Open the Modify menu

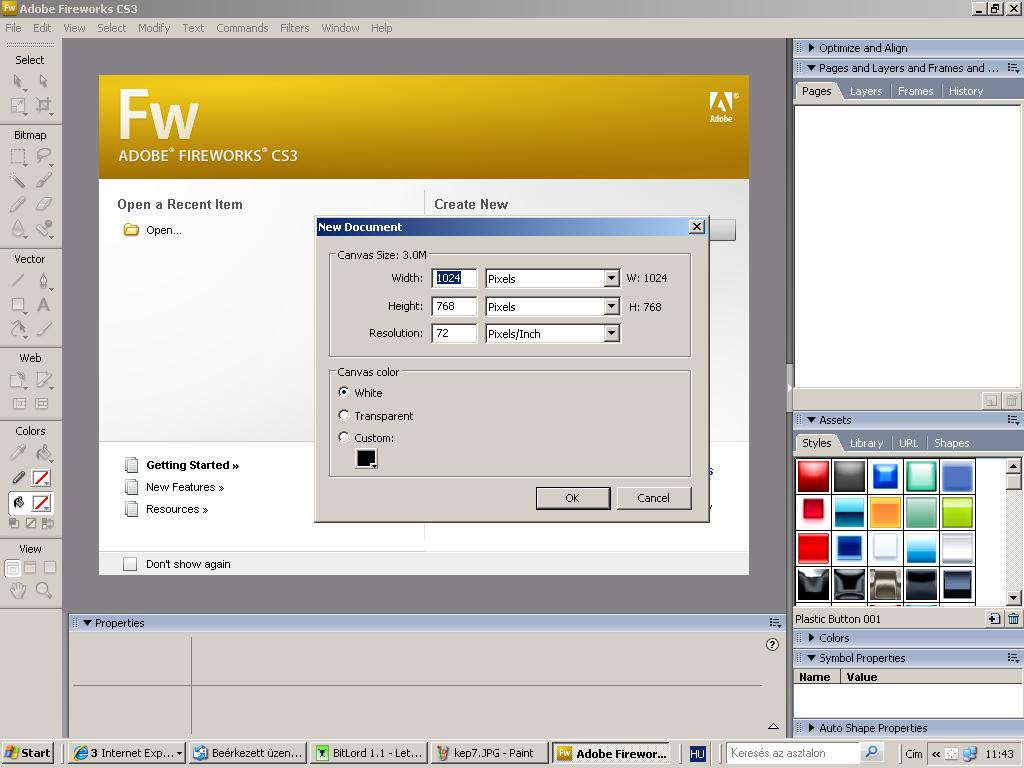[x=154, y=28]
